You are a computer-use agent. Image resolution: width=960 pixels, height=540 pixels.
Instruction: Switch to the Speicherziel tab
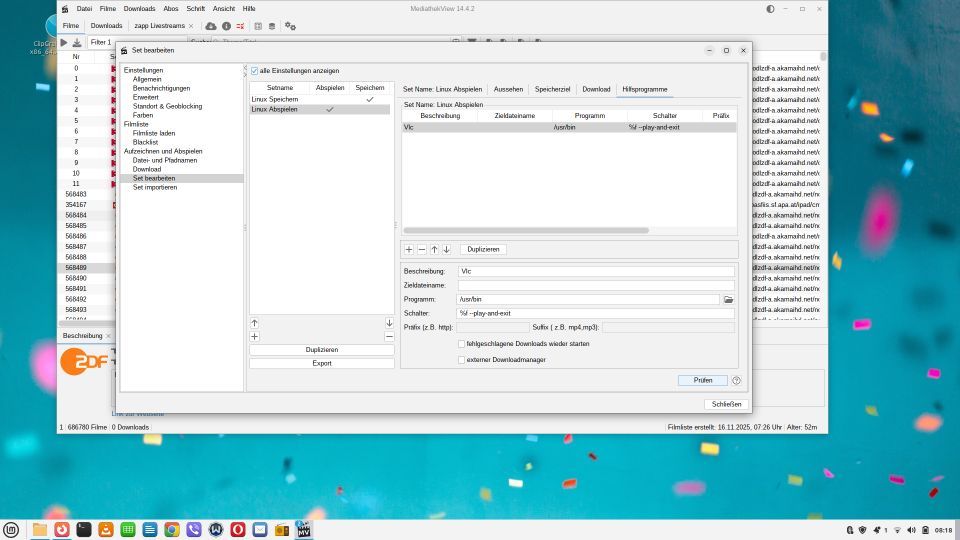pyautogui.click(x=552, y=89)
